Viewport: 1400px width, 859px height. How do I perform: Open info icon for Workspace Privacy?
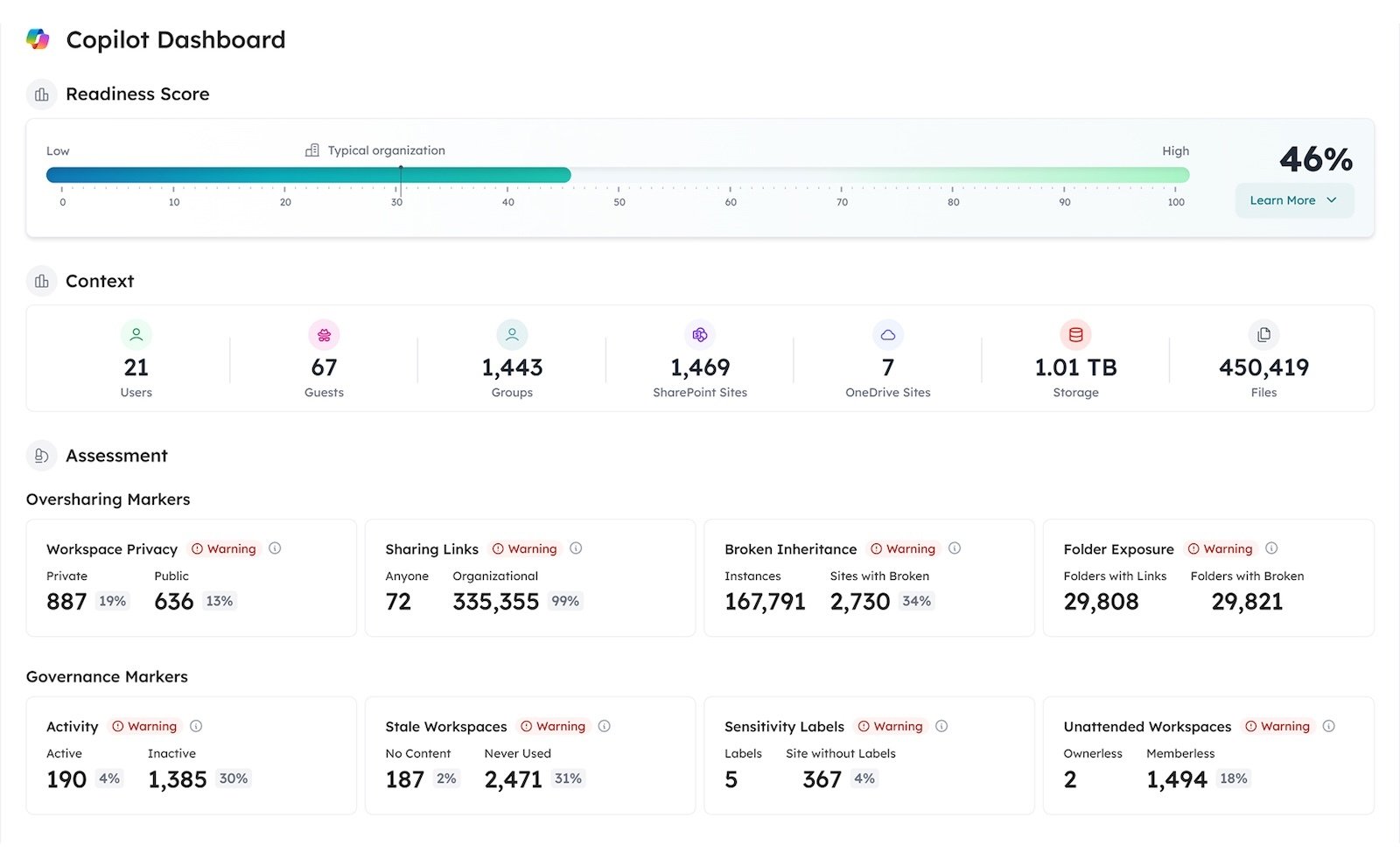click(x=275, y=548)
